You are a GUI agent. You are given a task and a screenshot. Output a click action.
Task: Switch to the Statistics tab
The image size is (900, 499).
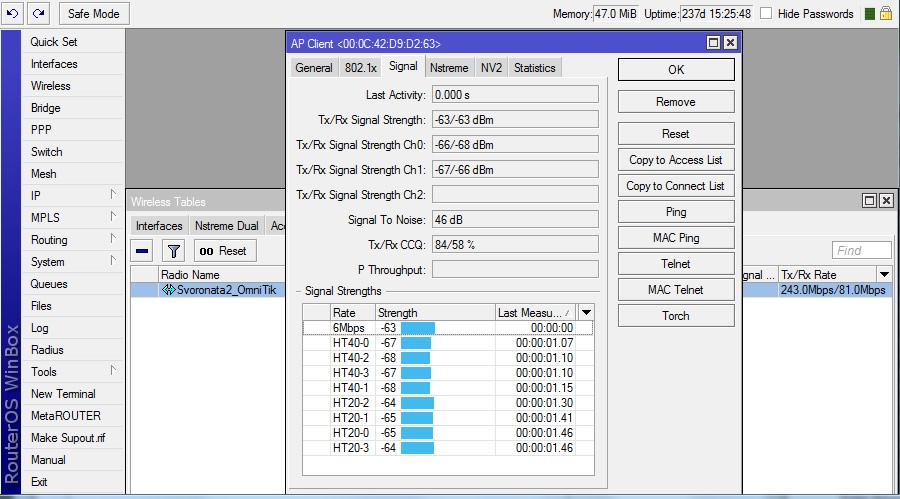(x=534, y=68)
